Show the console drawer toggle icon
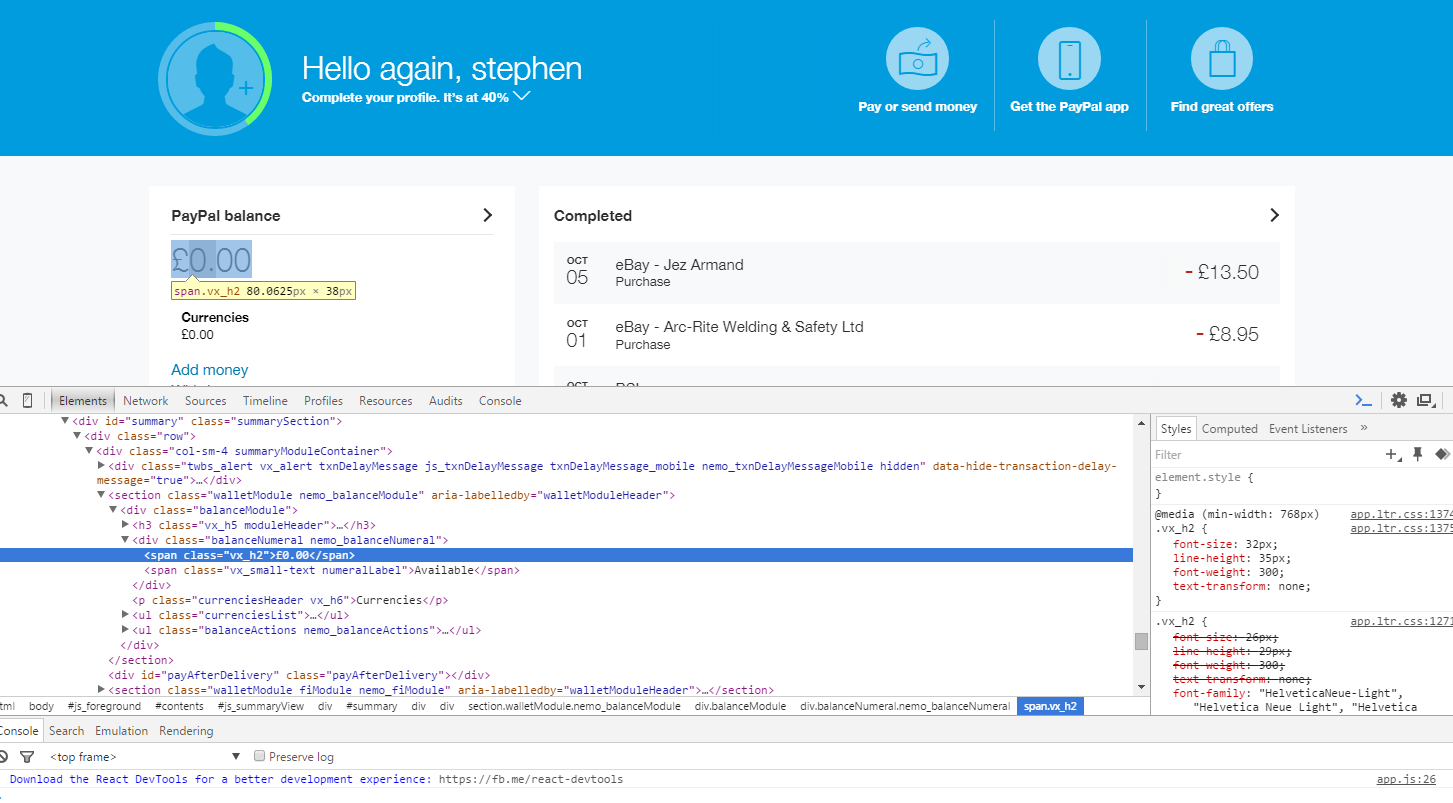This screenshot has height=803, width=1453. 1363,400
